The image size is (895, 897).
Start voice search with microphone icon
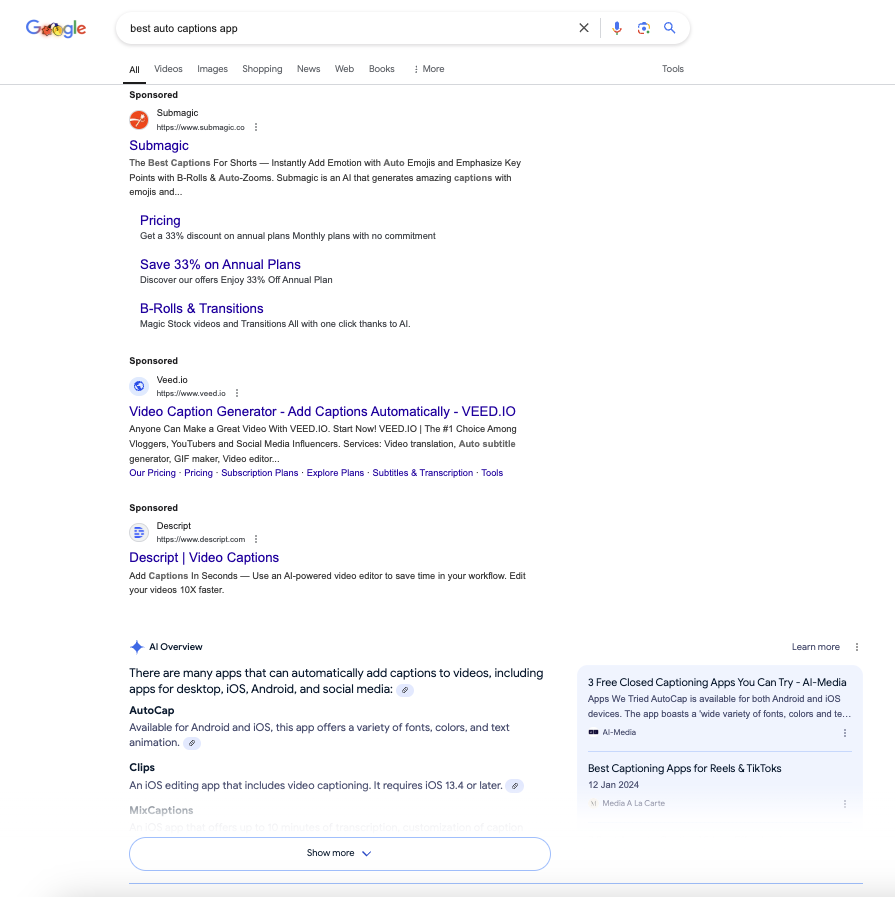point(616,28)
